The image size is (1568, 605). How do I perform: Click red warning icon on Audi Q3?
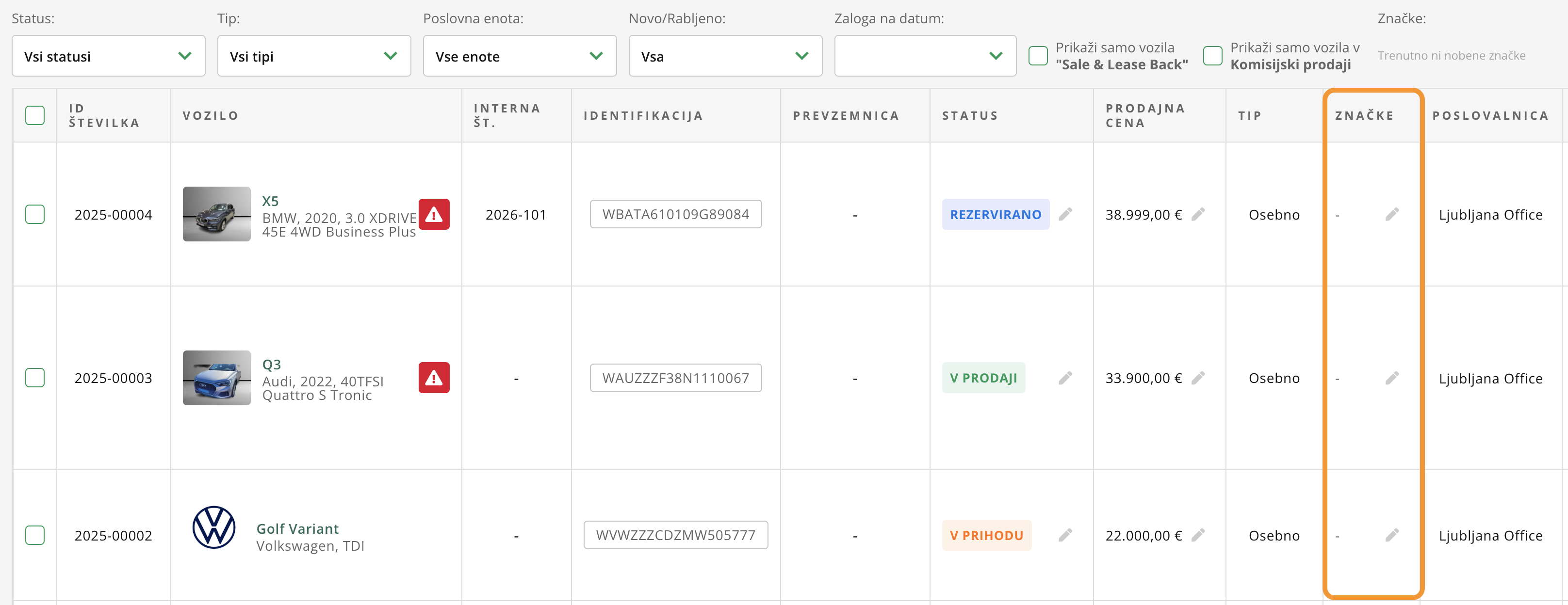(x=433, y=378)
